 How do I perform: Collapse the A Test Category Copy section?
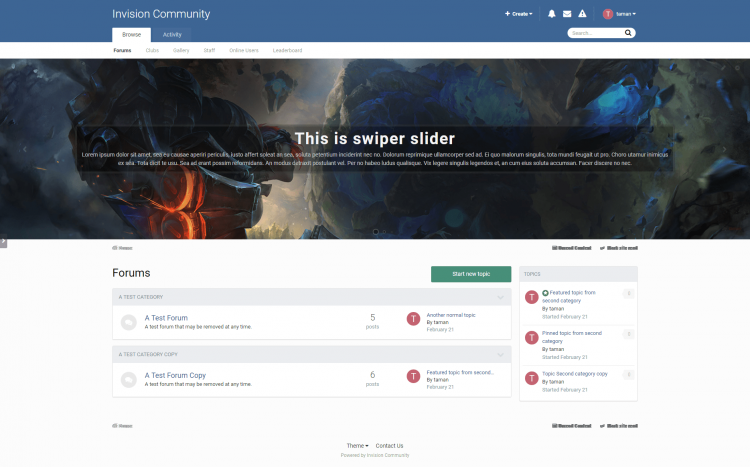(x=501, y=354)
